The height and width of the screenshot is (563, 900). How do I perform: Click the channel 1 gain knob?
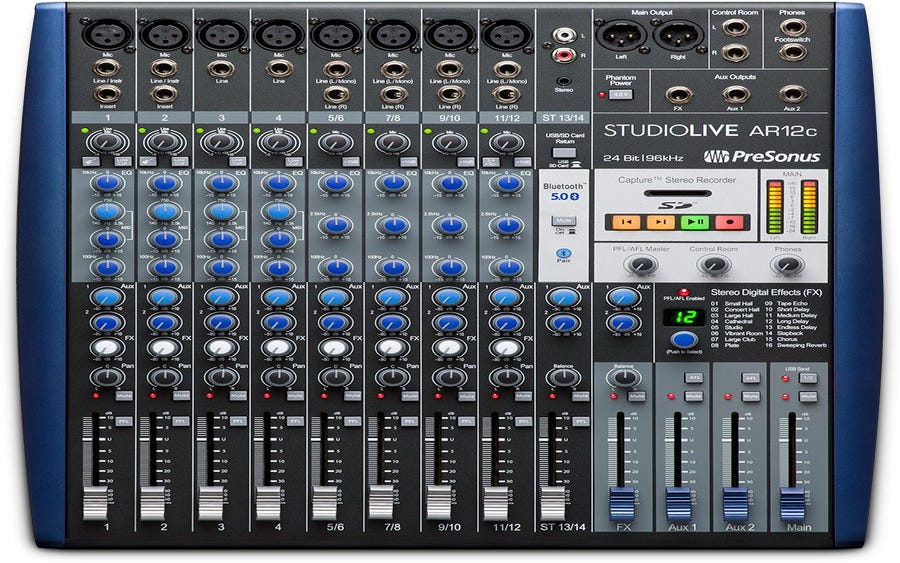[107, 142]
